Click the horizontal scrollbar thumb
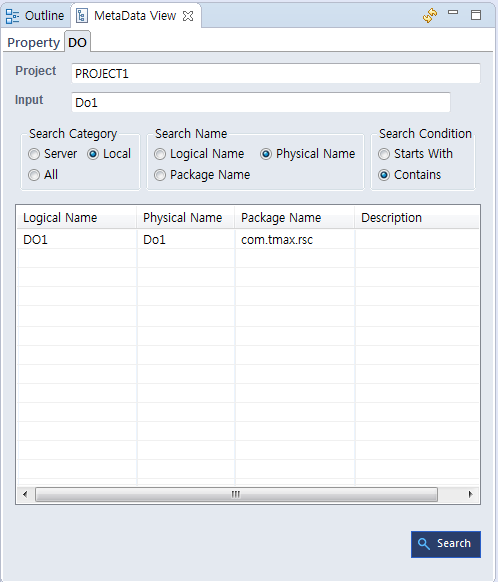The width and height of the screenshot is (498, 582). (x=236, y=494)
